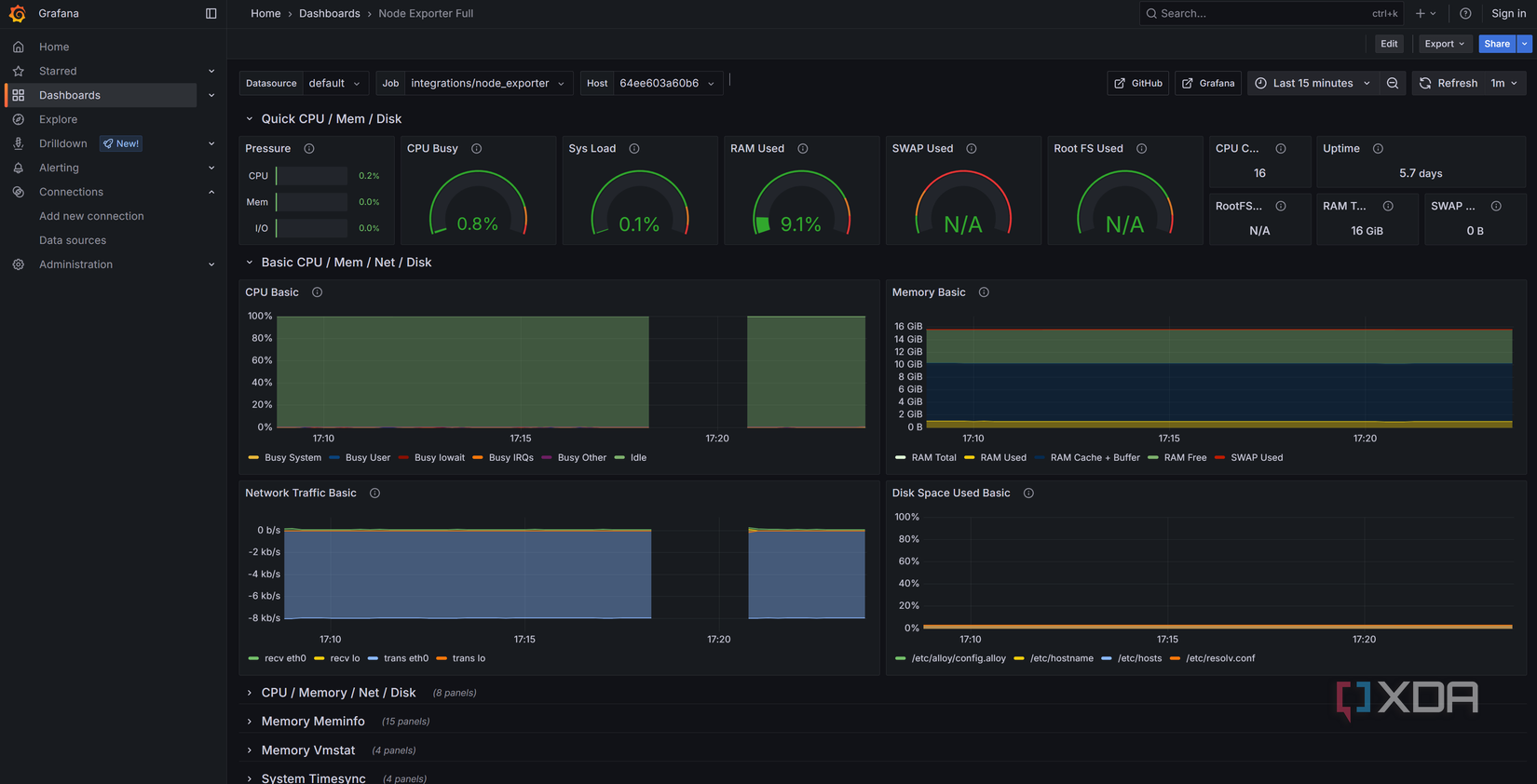Image resolution: width=1537 pixels, height=784 pixels.
Task: Click the zoom out time range icon
Action: click(x=1393, y=83)
